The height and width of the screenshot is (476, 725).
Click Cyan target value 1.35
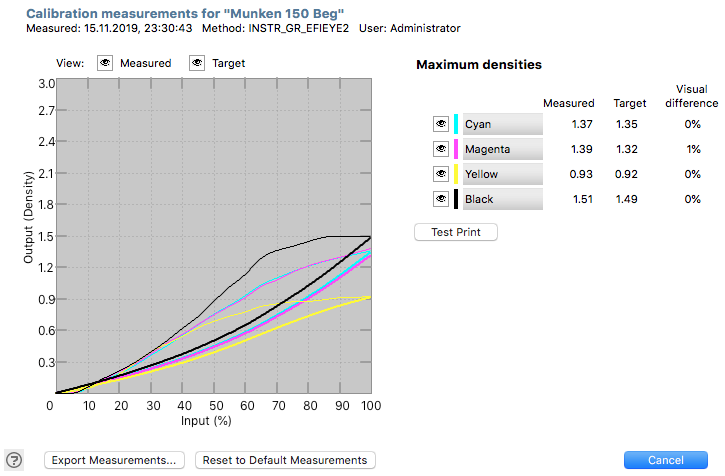pos(627,124)
